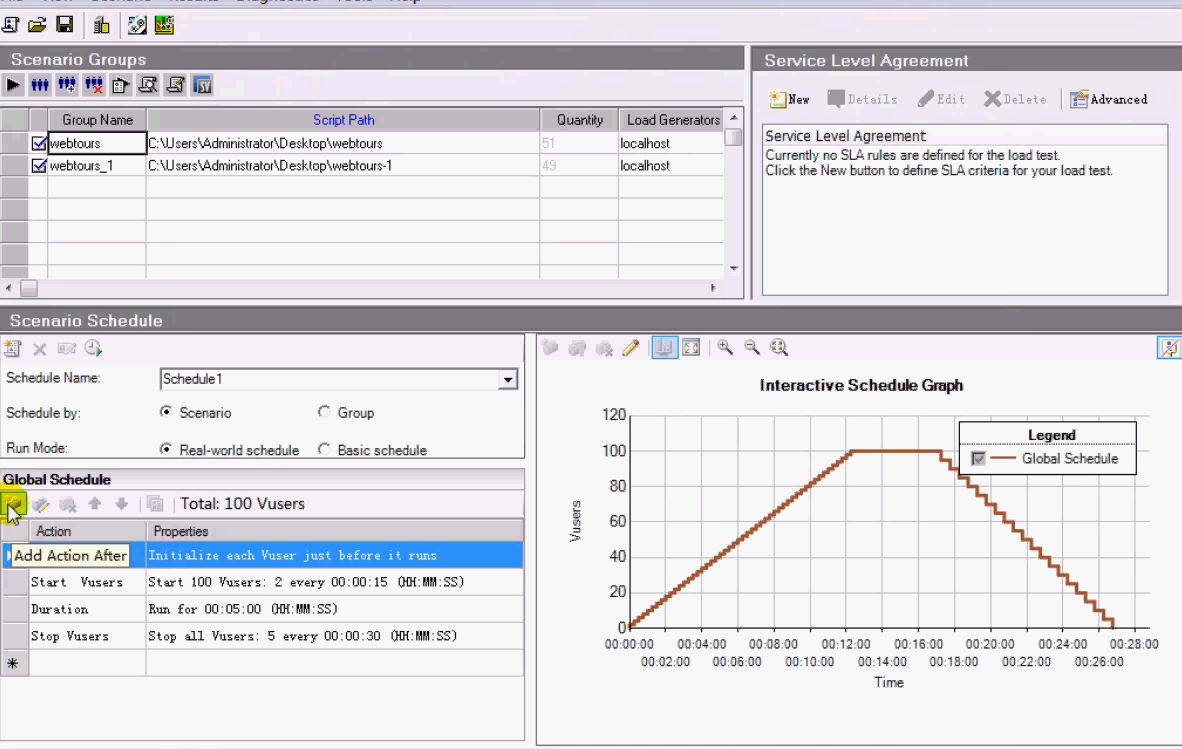
Task: Click the horizontal scrollbar right arrow in Scenario Groups
Action: (713, 288)
